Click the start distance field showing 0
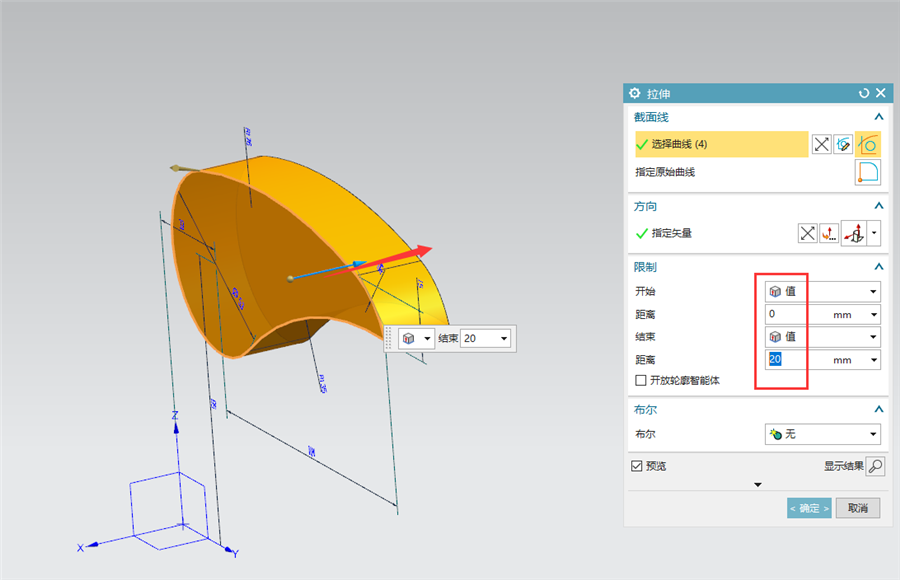The height and width of the screenshot is (580, 900). (797, 314)
